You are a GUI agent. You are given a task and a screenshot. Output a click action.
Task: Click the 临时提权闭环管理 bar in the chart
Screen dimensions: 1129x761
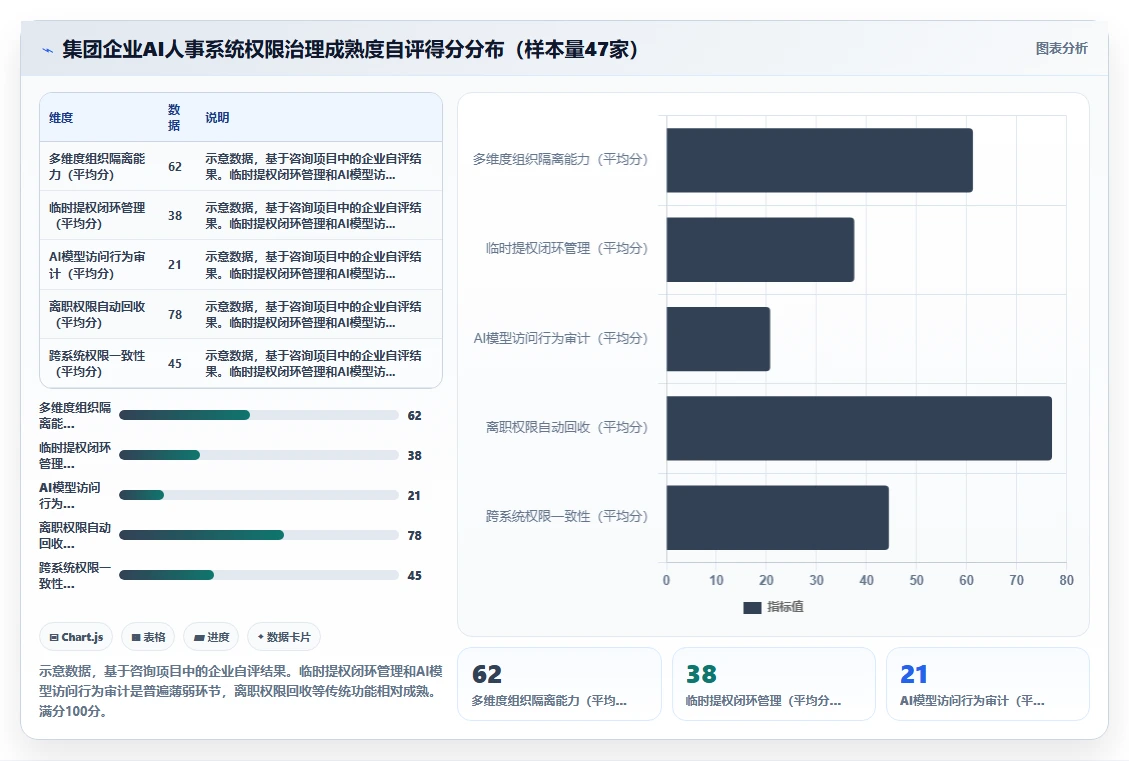(760, 250)
